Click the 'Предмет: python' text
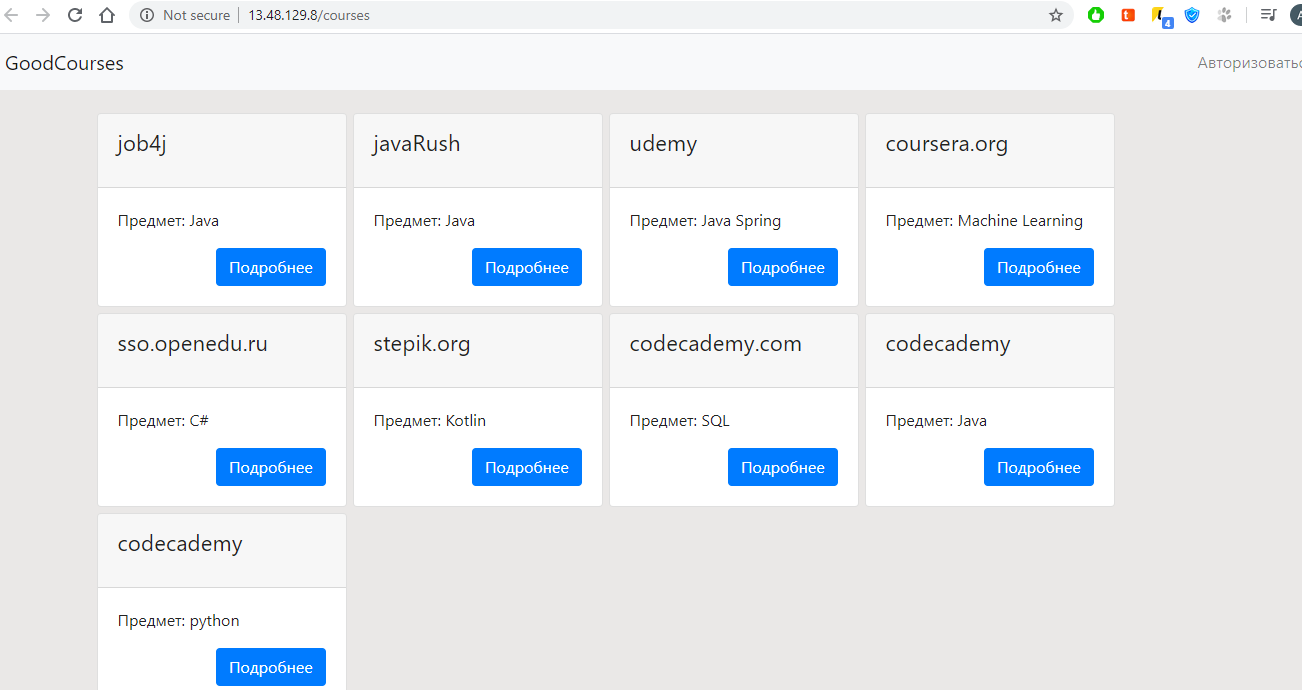 179,621
